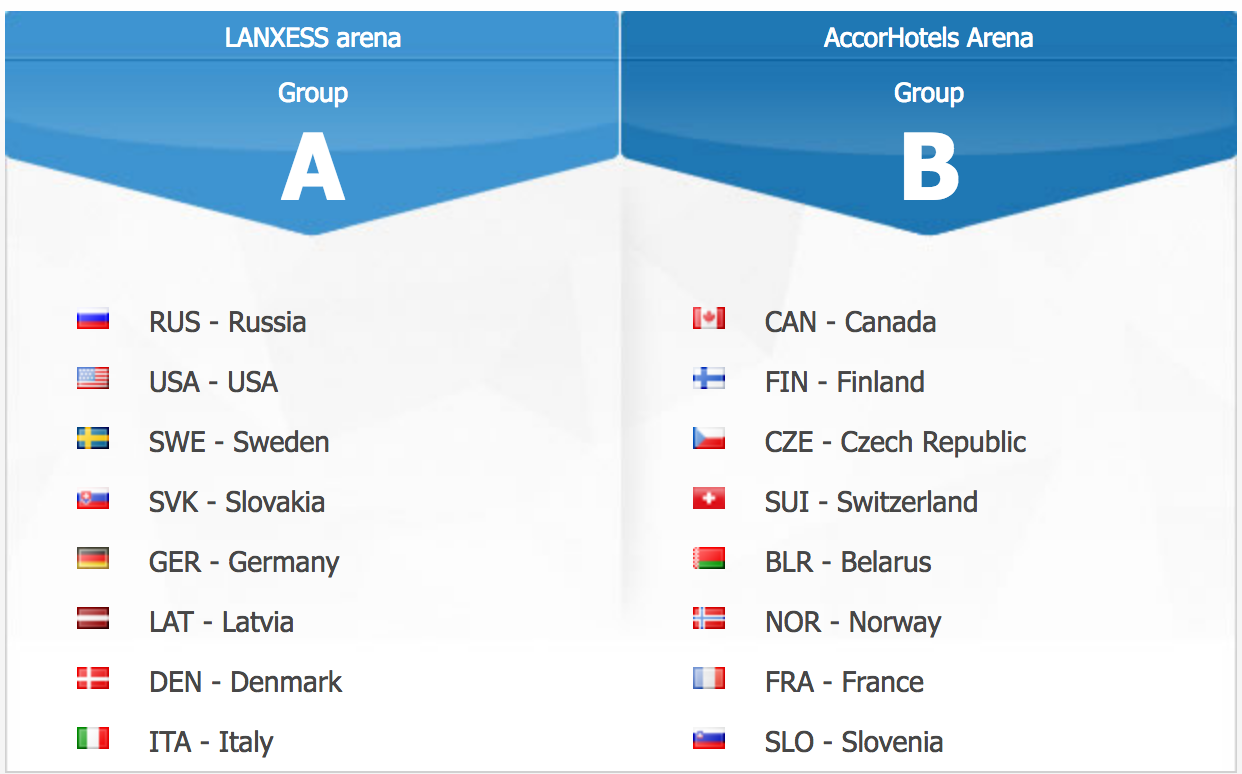Open the CZE - Czech Republic link
The height and width of the screenshot is (774, 1242).
[x=895, y=442]
